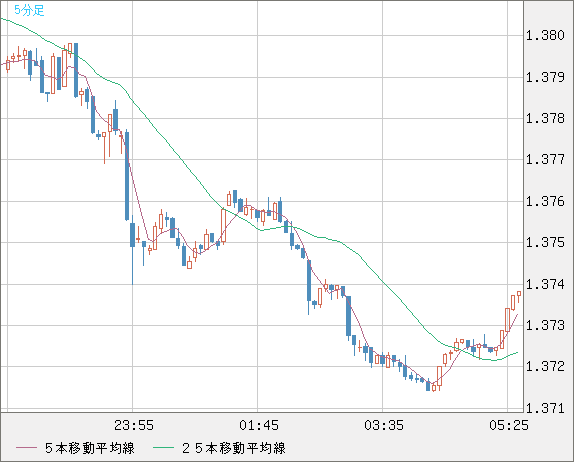This screenshot has width=574, height=462.
Task: Click the 1.378 price axis label
Action: 545,118
